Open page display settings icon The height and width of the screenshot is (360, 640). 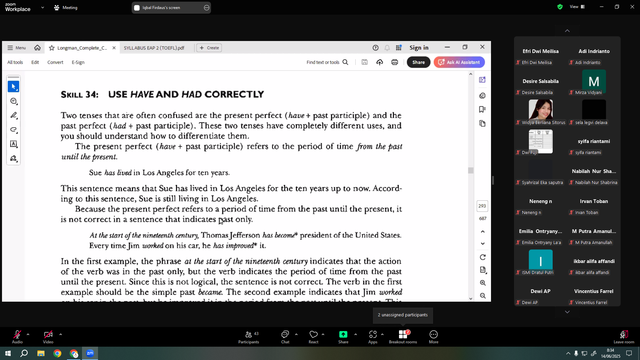pos(482,270)
